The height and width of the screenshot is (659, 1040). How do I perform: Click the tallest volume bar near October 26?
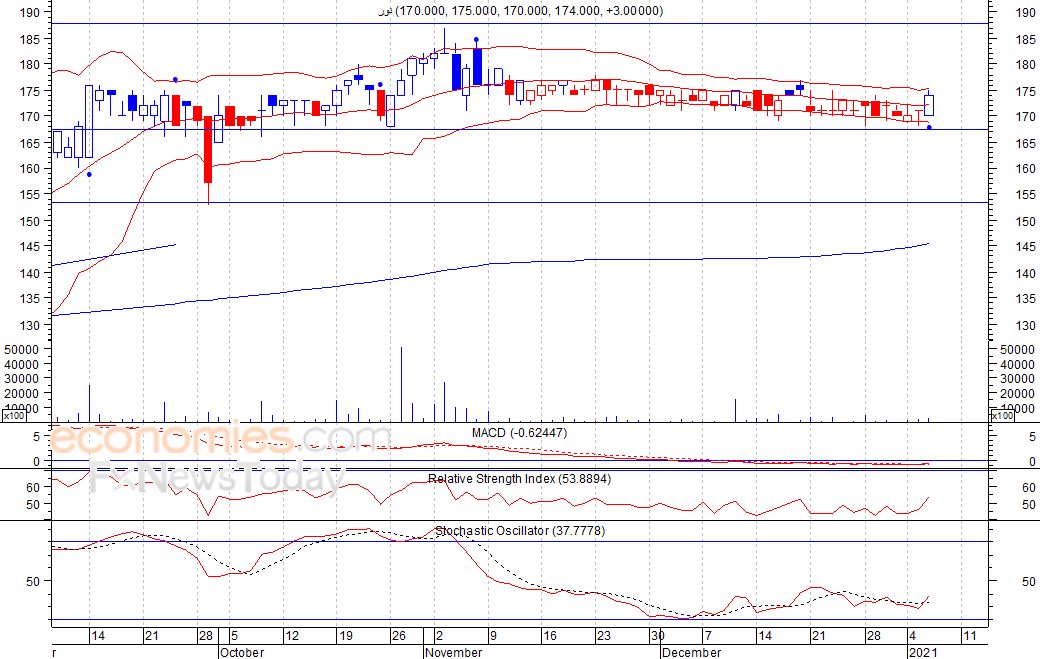click(401, 384)
